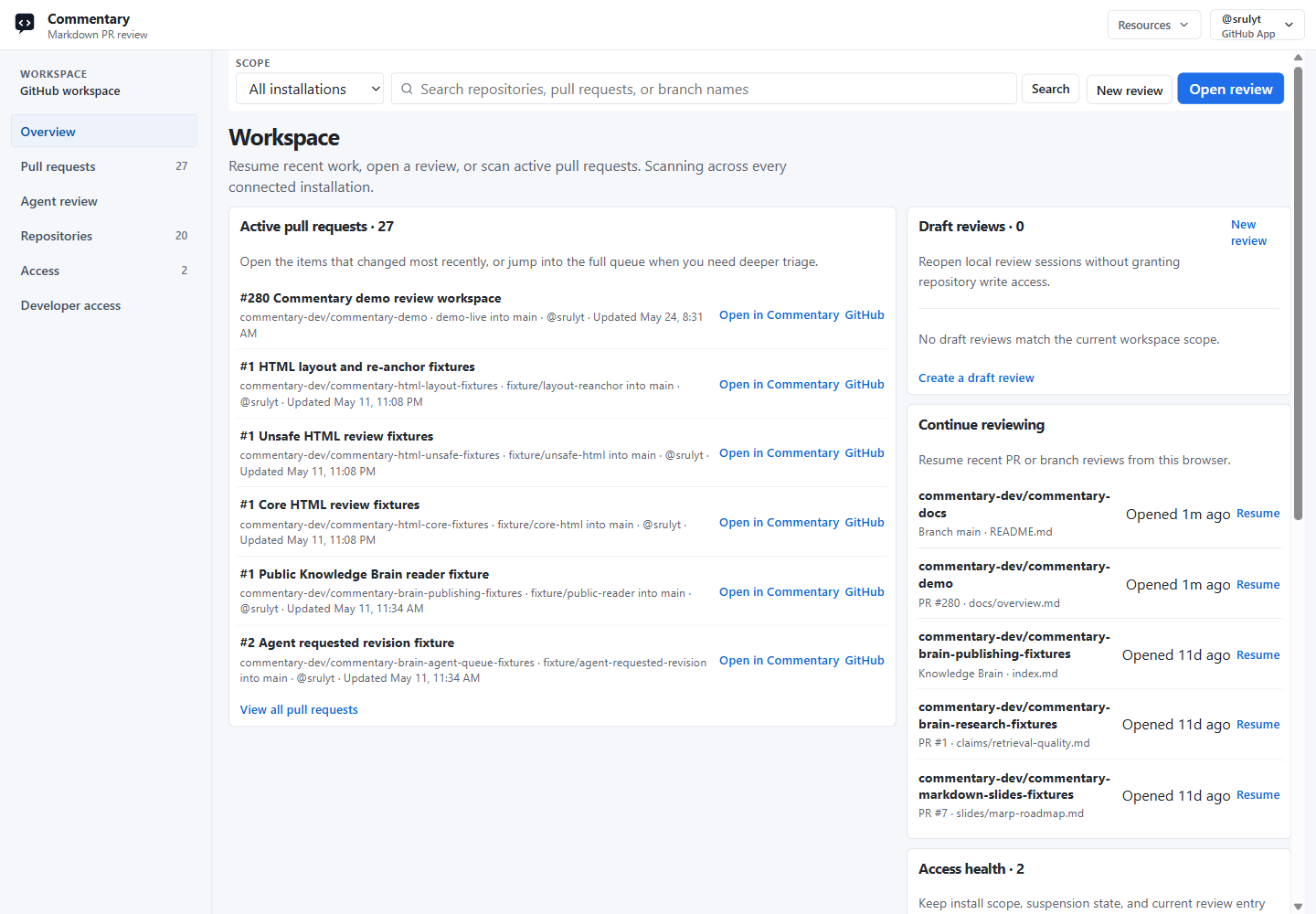Open Developer access in the sidebar
1316x914 pixels.
(x=104, y=305)
